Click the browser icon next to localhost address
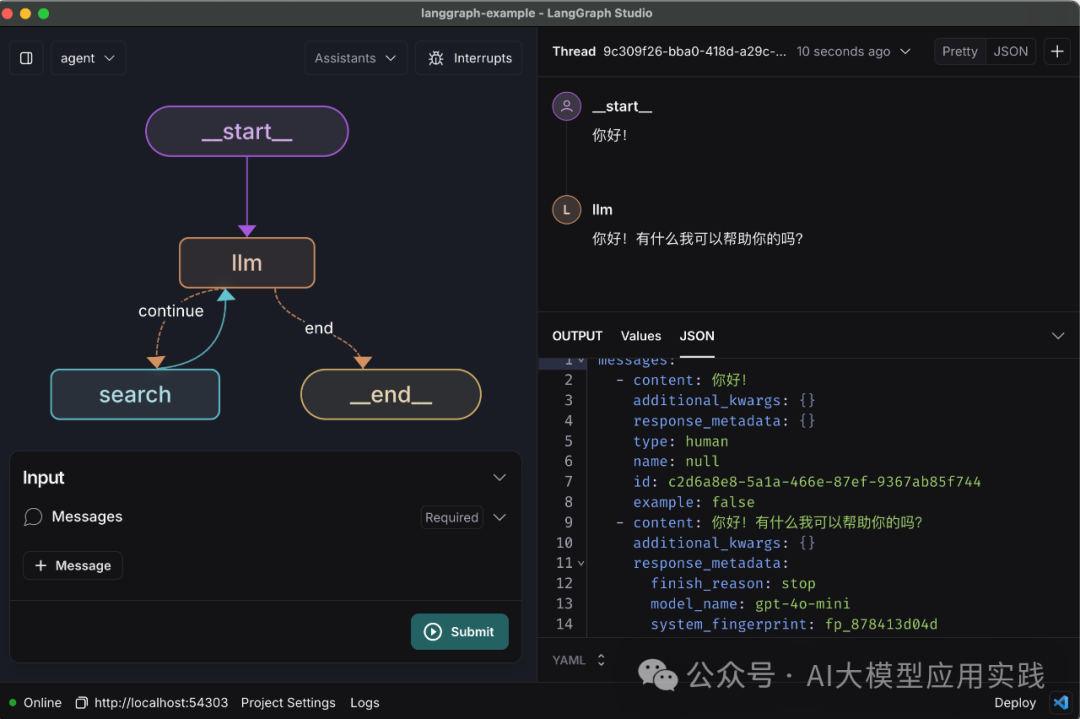This screenshot has width=1080, height=719. 81,702
